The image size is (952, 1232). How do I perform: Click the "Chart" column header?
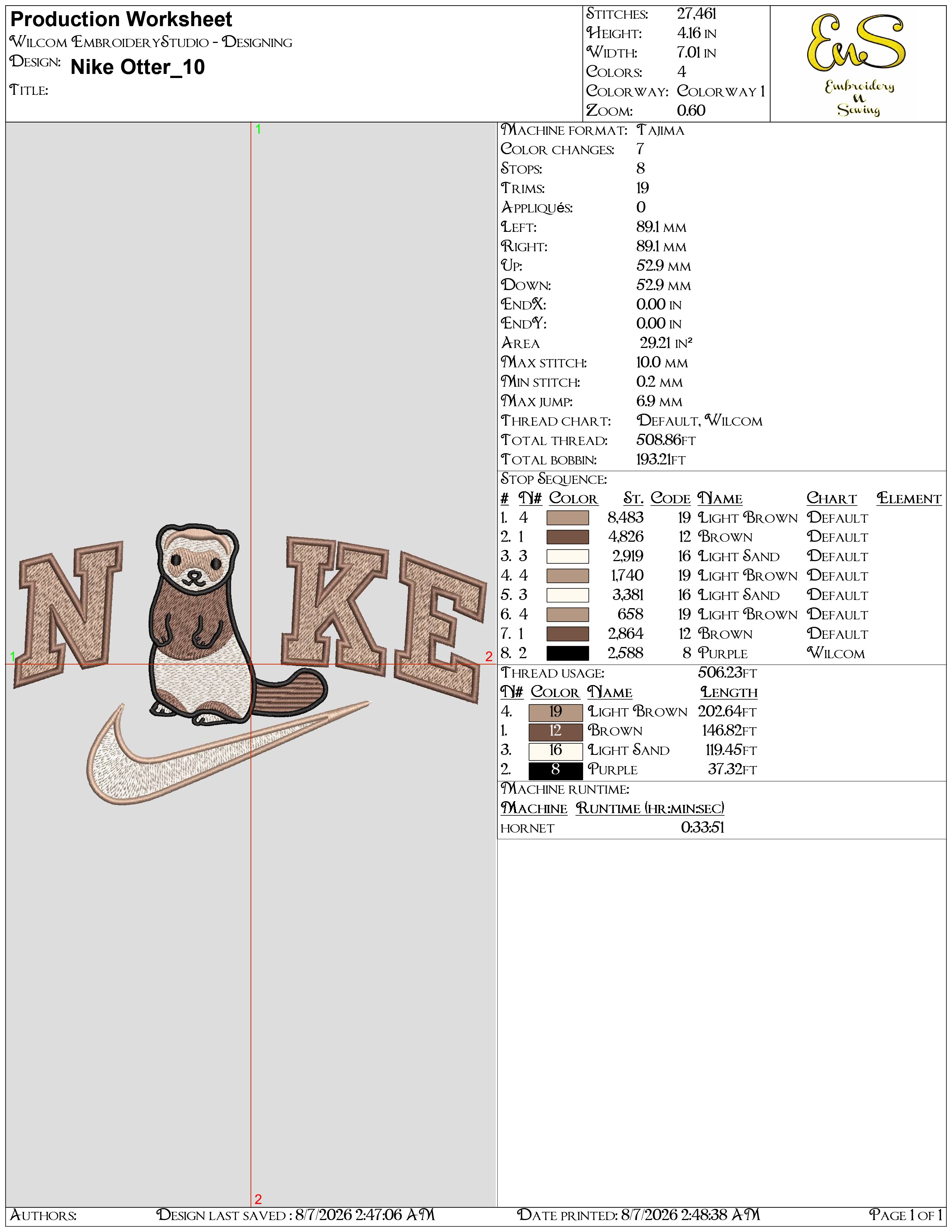(831, 499)
